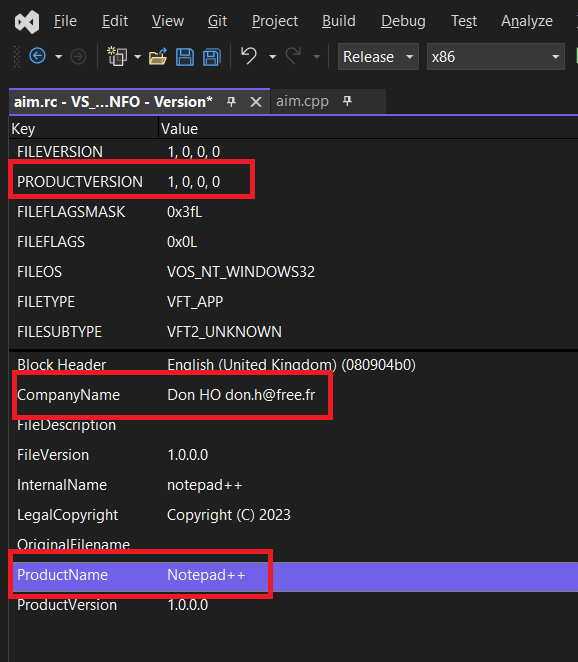Expand the undo history dropdown arrow

[x=273, y=57]
